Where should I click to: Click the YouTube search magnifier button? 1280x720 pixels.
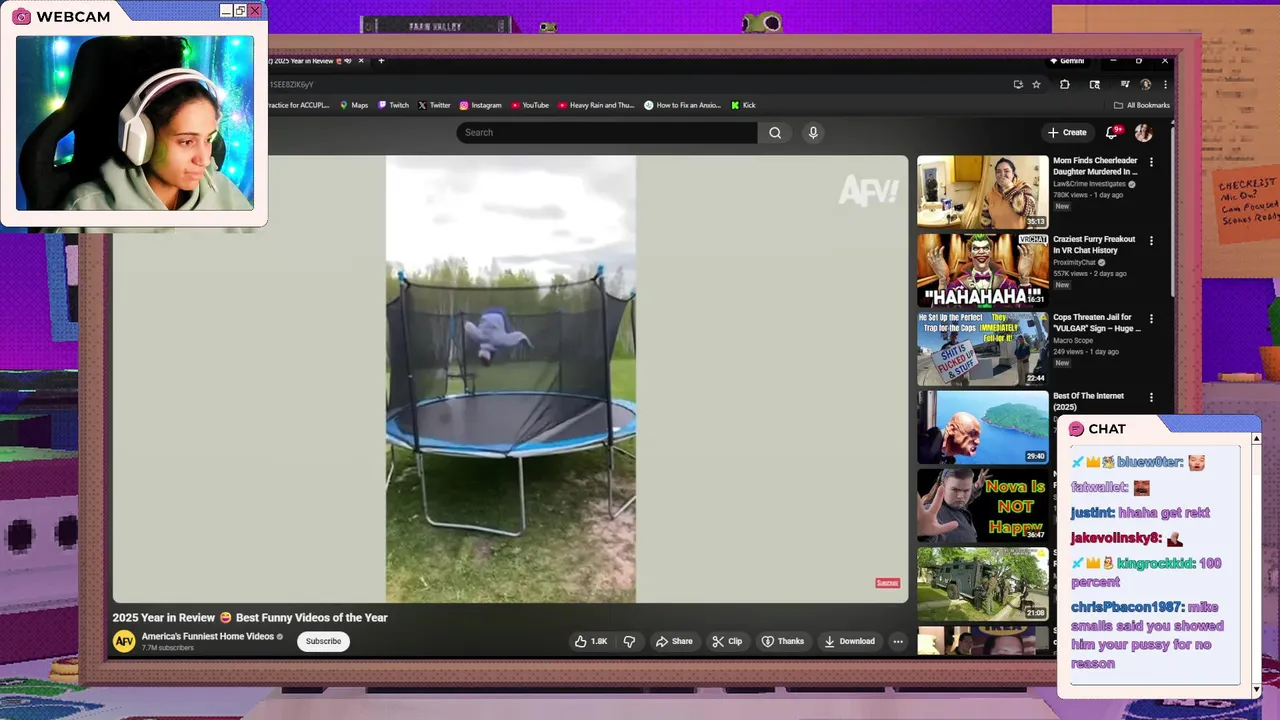point(775,132)
